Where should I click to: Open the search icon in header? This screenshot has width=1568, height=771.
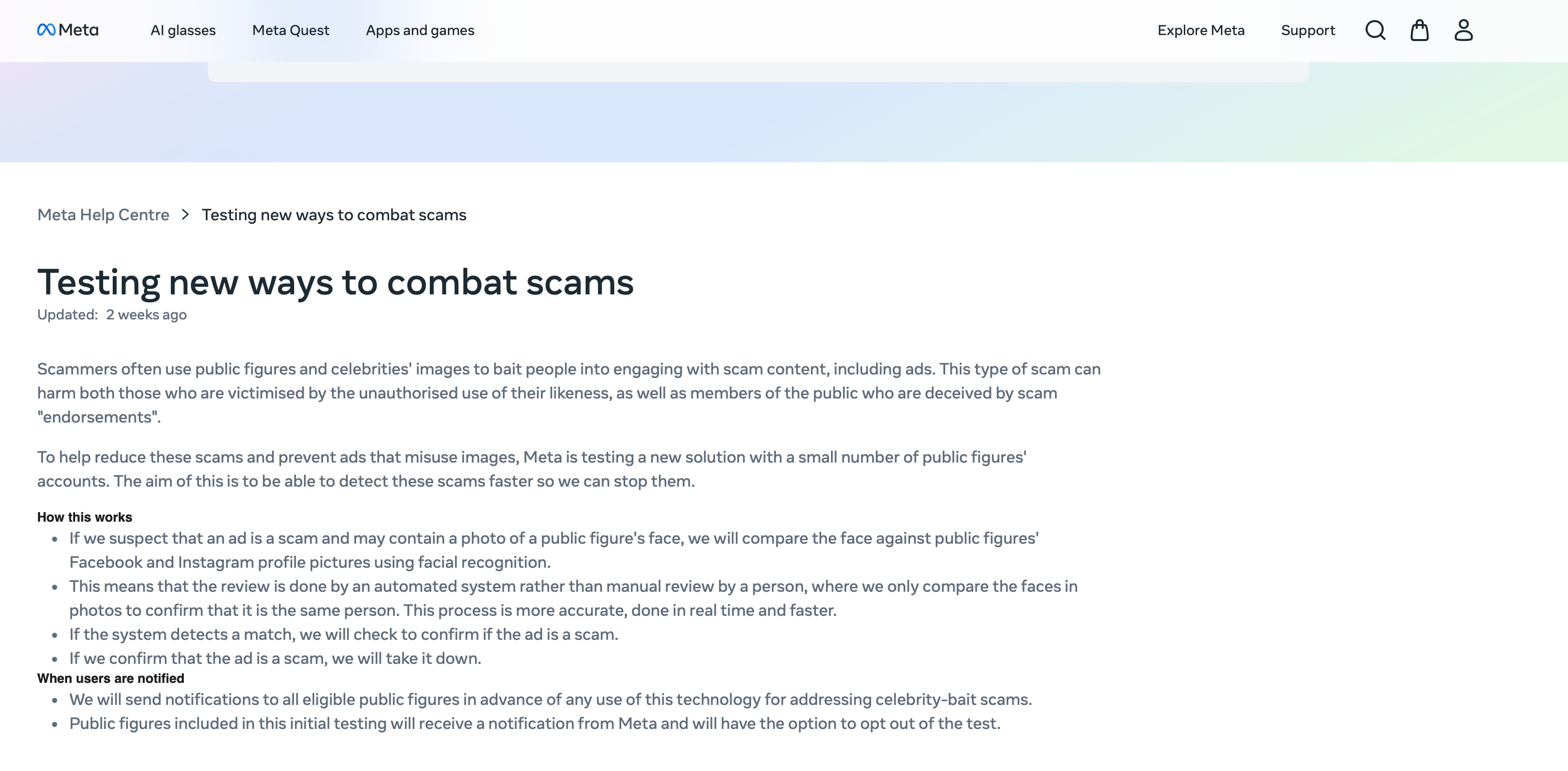[x=1375, y=30]
